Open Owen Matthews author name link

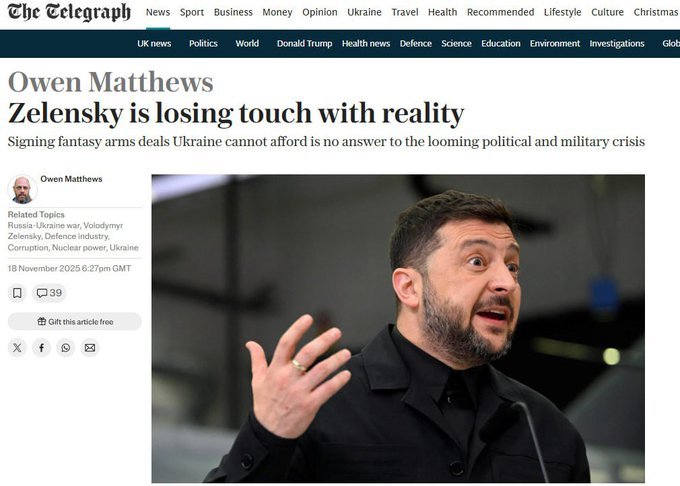coord(71,179)
